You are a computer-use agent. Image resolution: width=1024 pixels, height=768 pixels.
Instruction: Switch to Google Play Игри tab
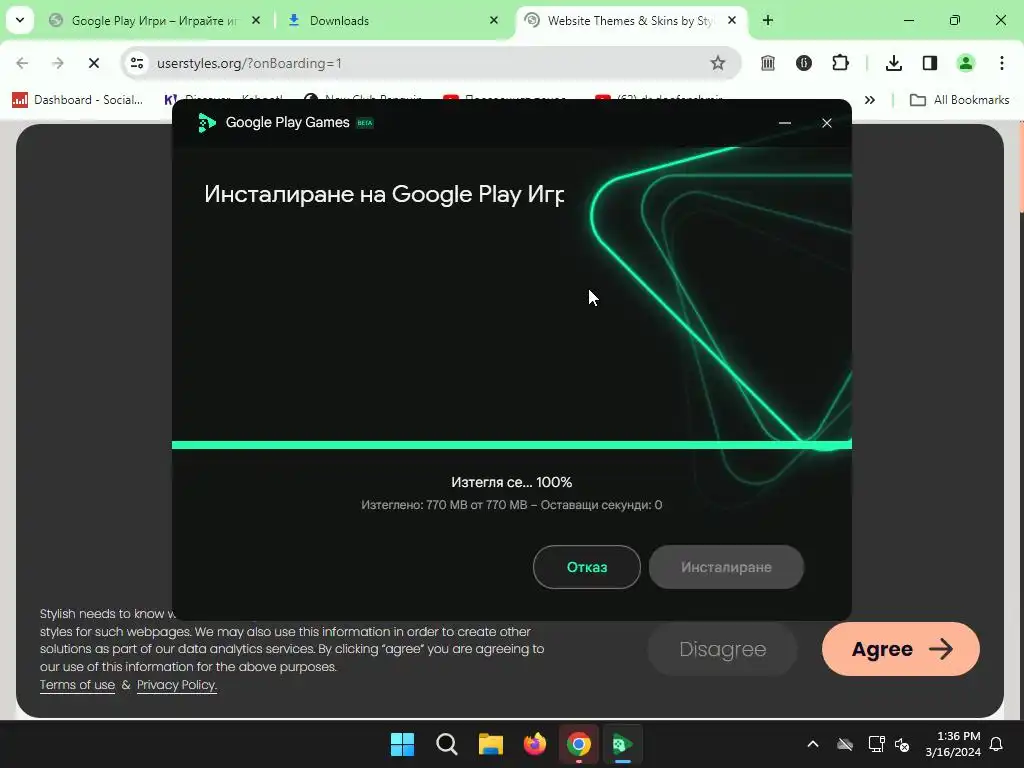[155, 20]
